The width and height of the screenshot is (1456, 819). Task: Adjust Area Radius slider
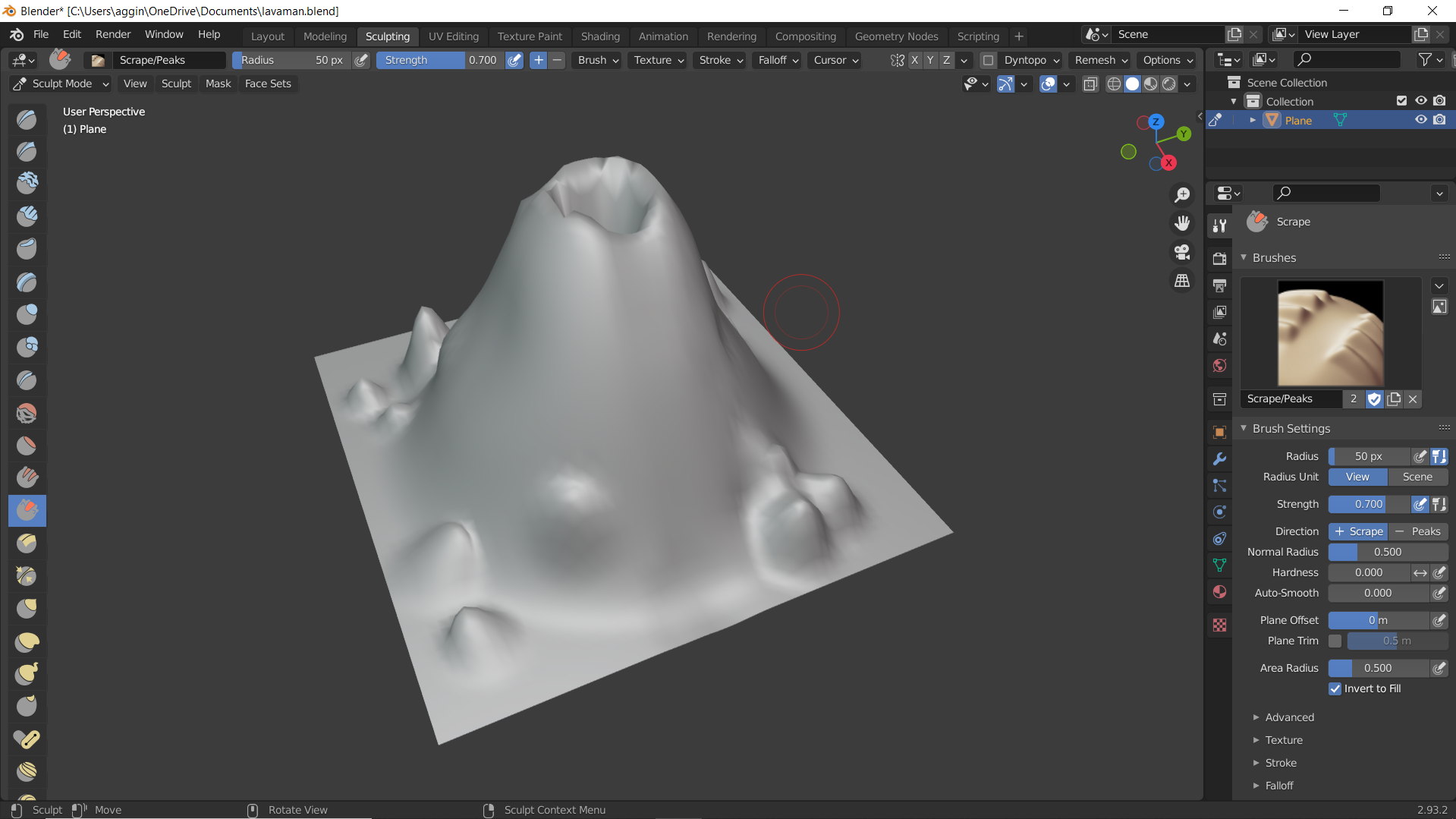tap(1378, 668)
